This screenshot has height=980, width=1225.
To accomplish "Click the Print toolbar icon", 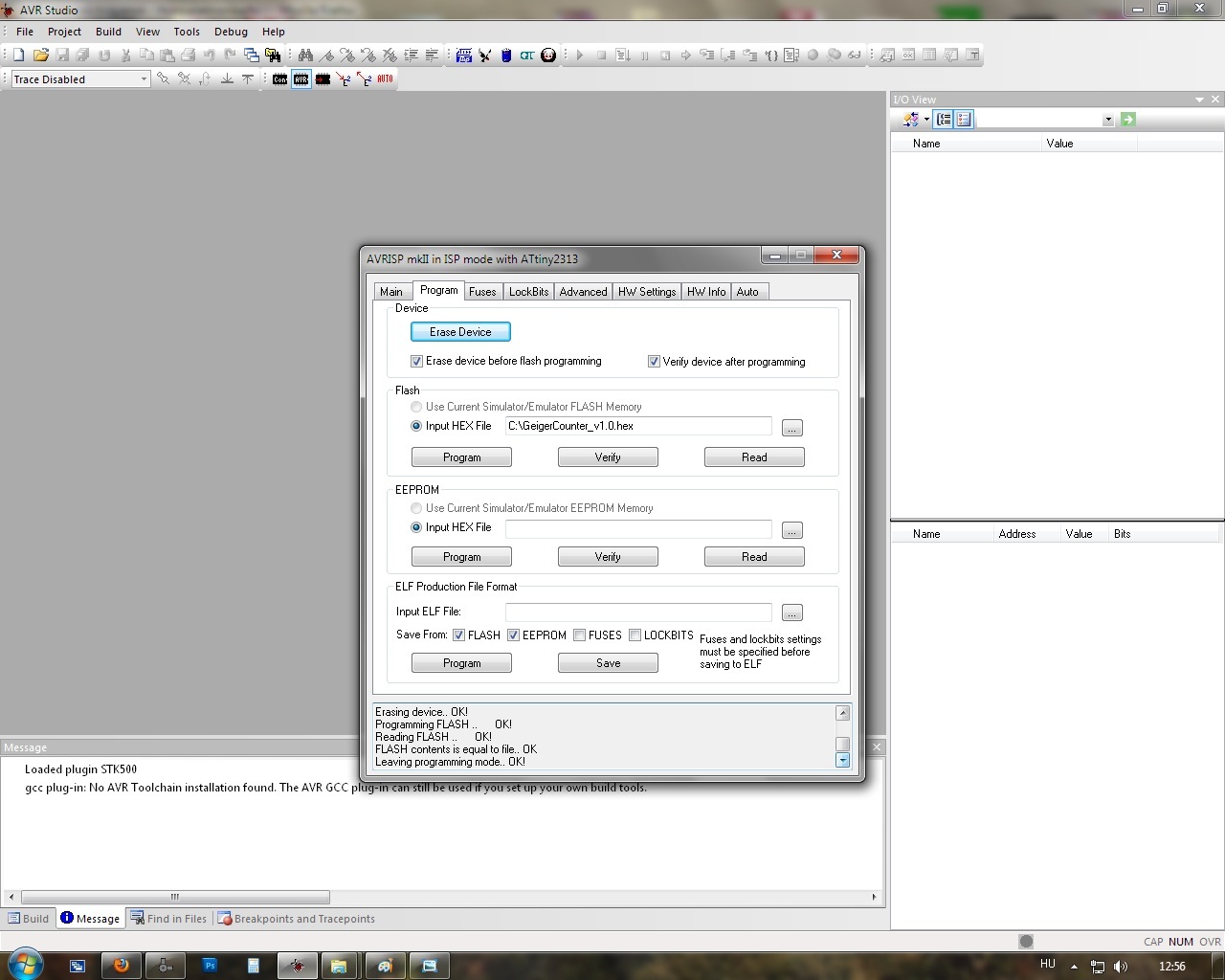I will 189,56.
